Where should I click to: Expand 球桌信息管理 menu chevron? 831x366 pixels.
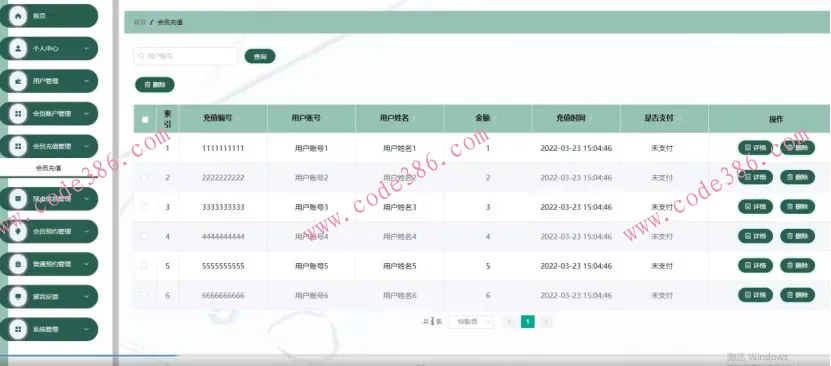click(86, 199)
